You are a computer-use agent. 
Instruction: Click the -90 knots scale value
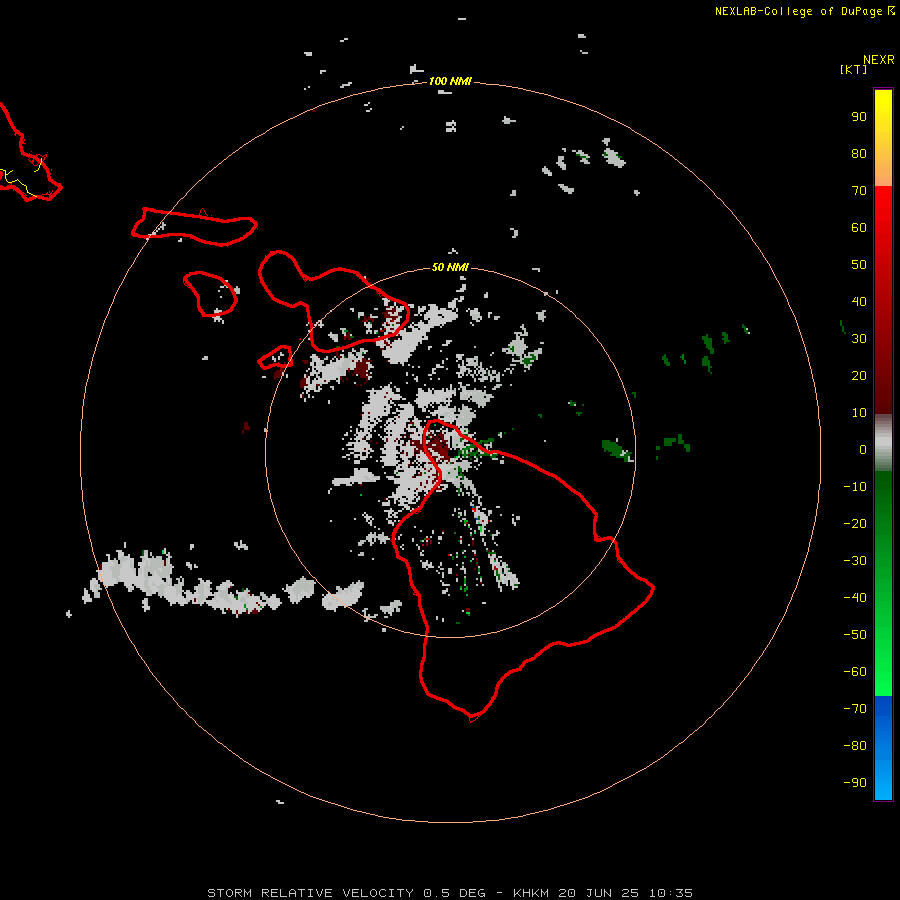pos(855,783)
